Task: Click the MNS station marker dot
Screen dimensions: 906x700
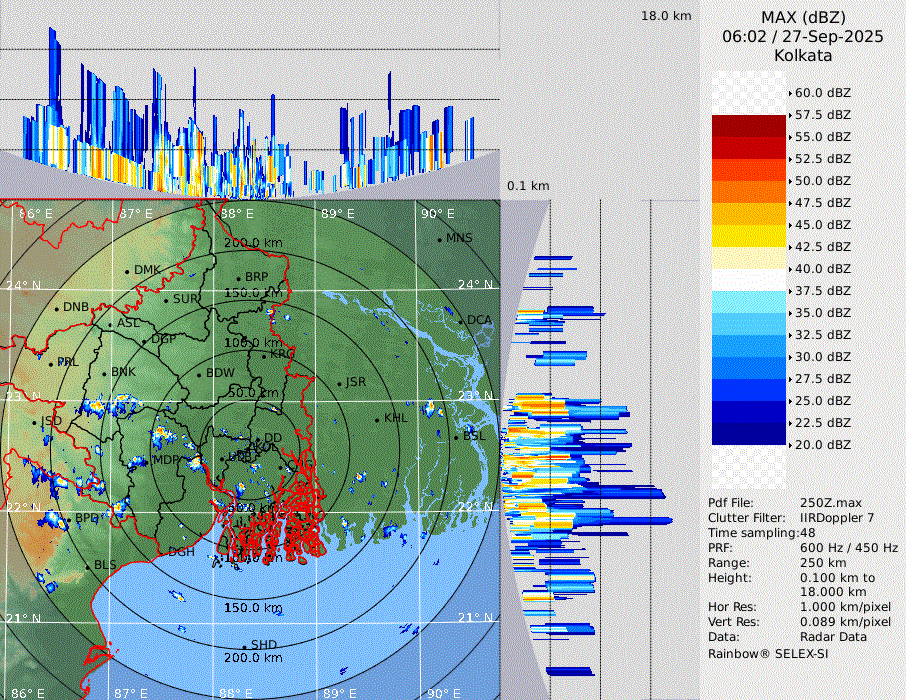Action: point(439,238)
